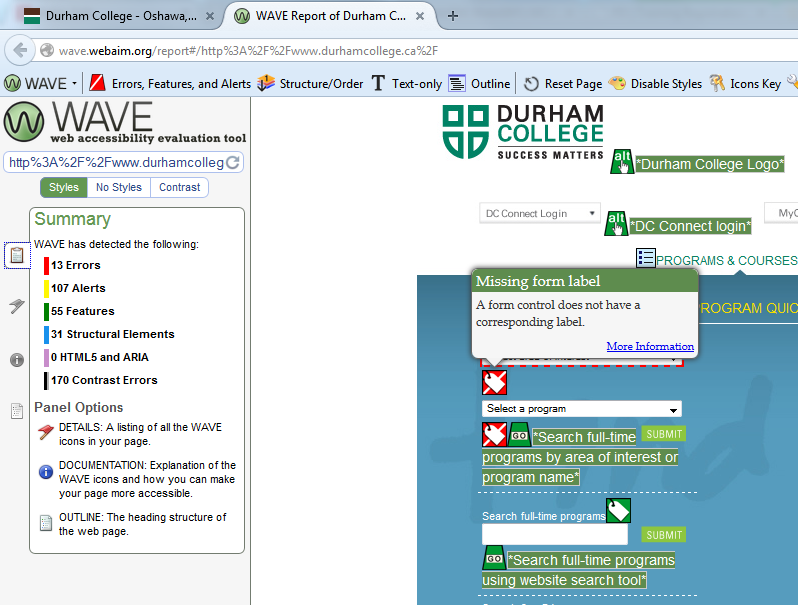Click the alt text icon near Durham College Logo
798x605 pixels.
pyautogui.click(x=622, y=161)
